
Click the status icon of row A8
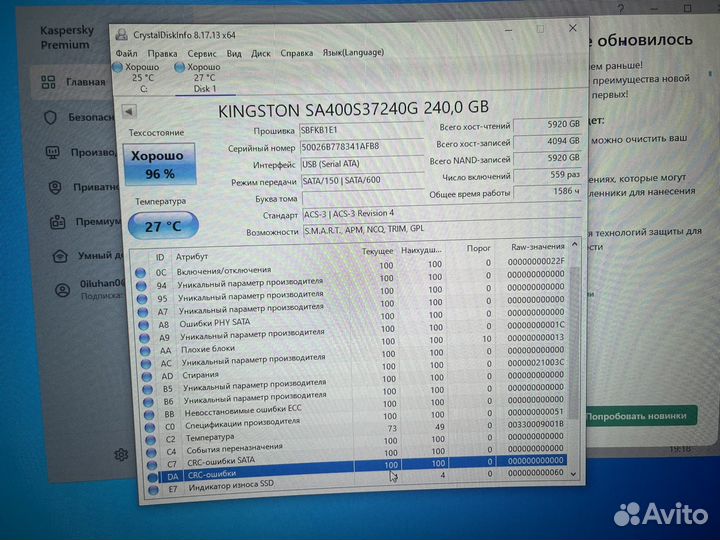pos(143,325)
